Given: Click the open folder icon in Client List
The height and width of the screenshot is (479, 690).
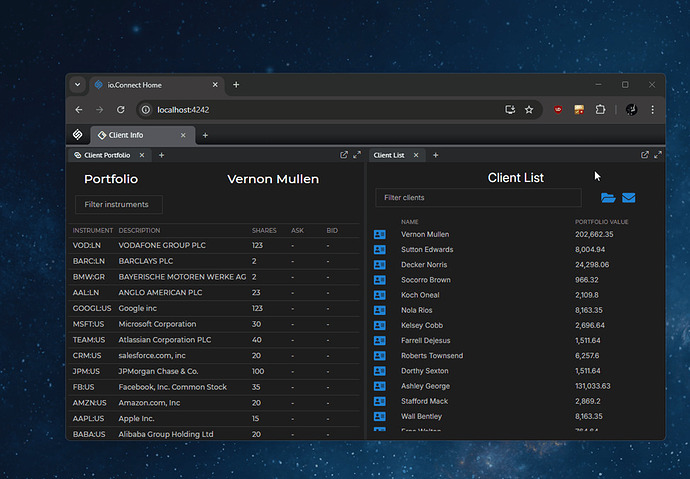Looking at the screenshot, I should (607, 198).
